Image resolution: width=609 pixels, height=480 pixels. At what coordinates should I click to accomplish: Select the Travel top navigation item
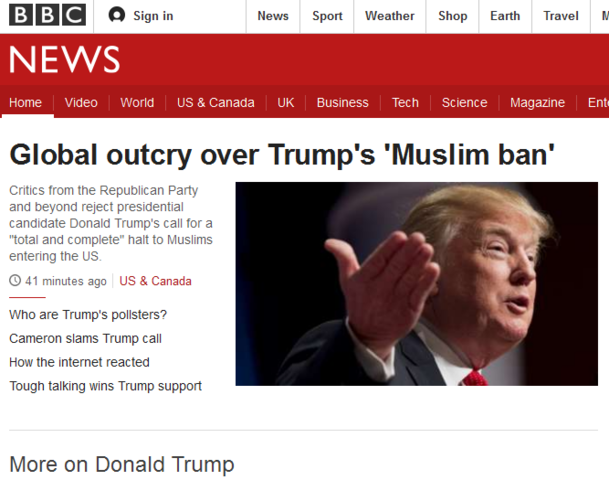click(x=561, y=16)
